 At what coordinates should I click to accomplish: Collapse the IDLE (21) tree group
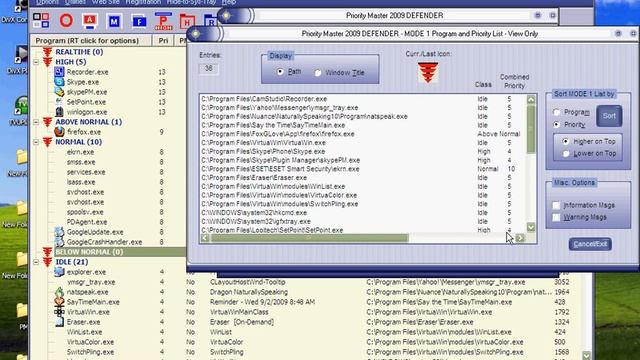coord(36,262)
